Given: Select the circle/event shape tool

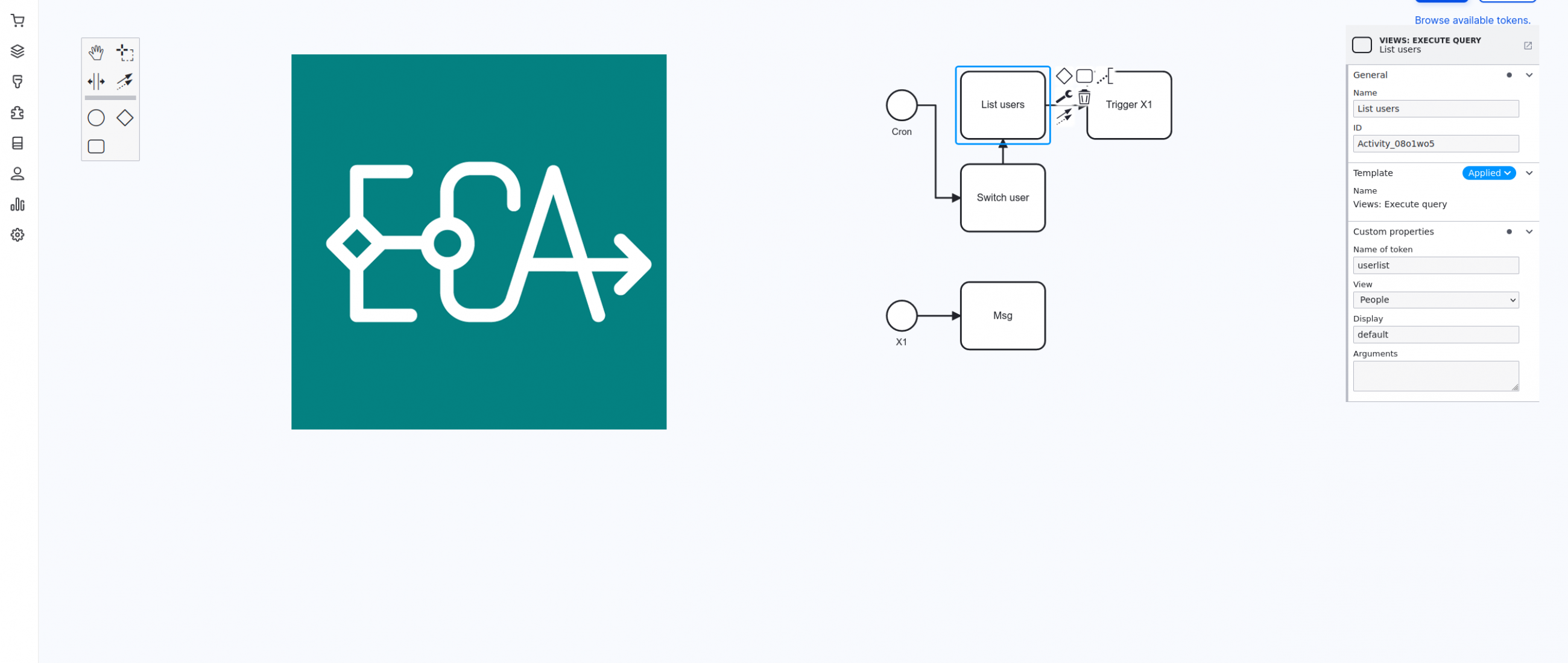Looking at the screenshot, I should coord(96,118).
